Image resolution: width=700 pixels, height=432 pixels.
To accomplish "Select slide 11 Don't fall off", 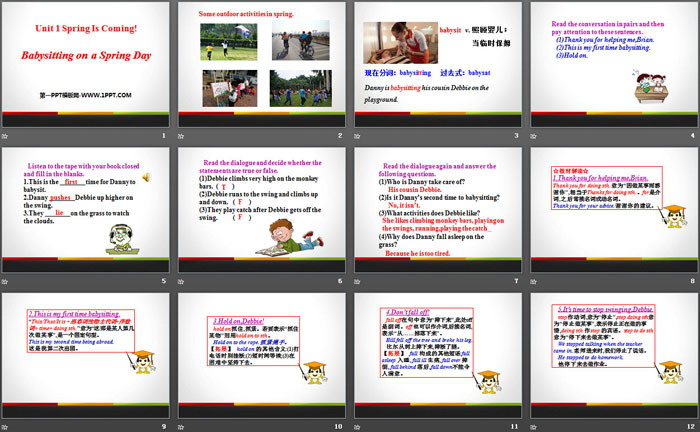I will 438,356.
